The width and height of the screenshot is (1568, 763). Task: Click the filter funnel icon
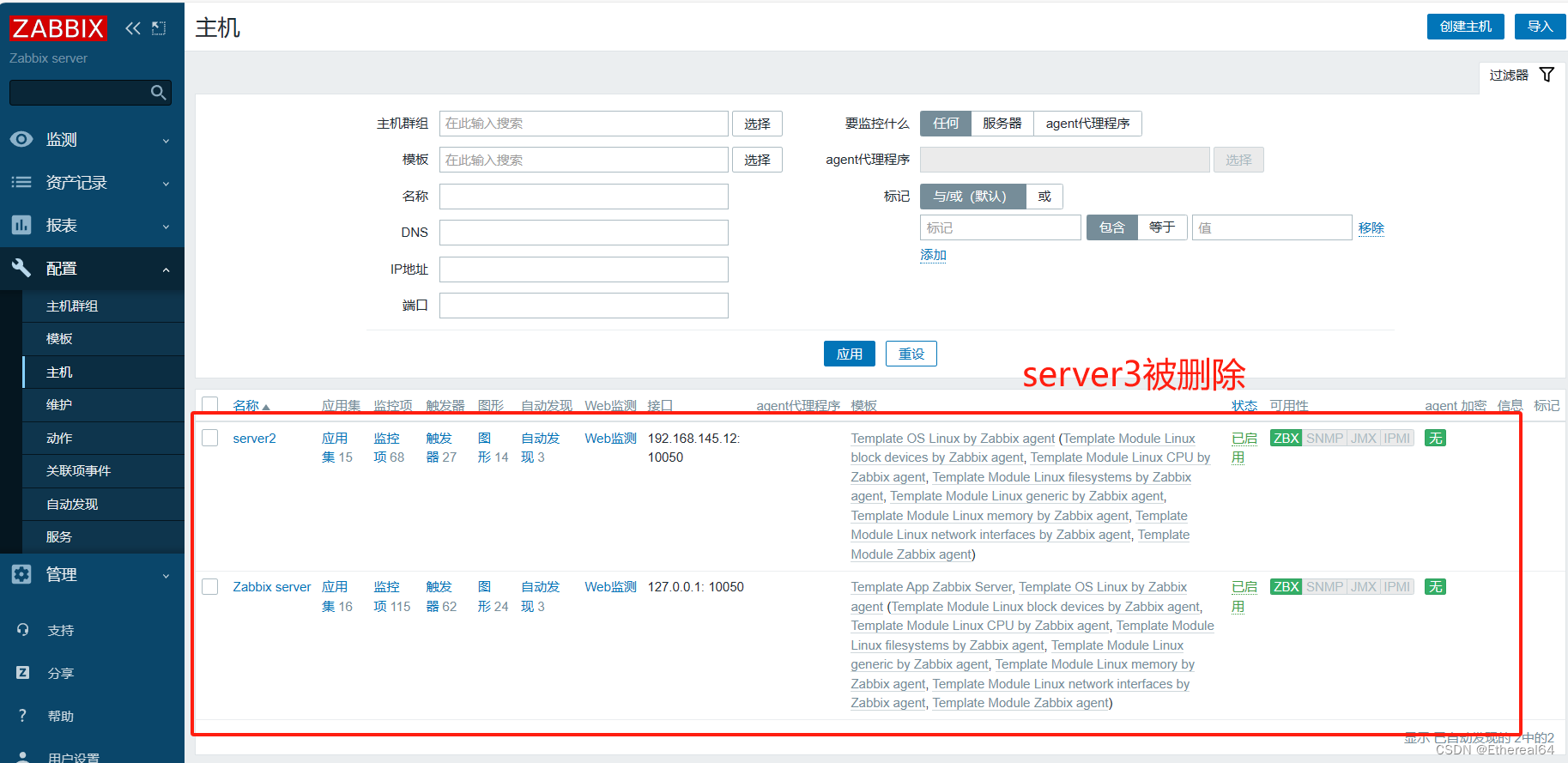1547,75
